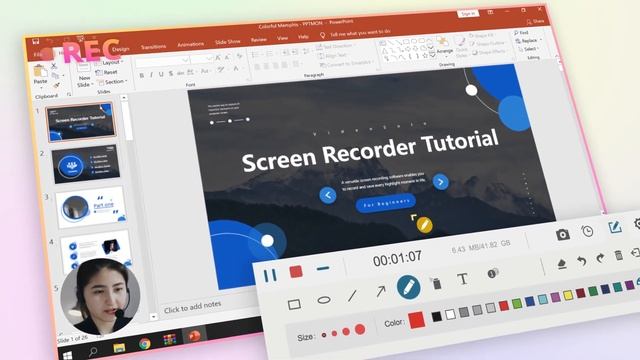Select the Text annotation tool
Image resolution: width=640 pixels, height=360 pixels.
tap(462, 279)
